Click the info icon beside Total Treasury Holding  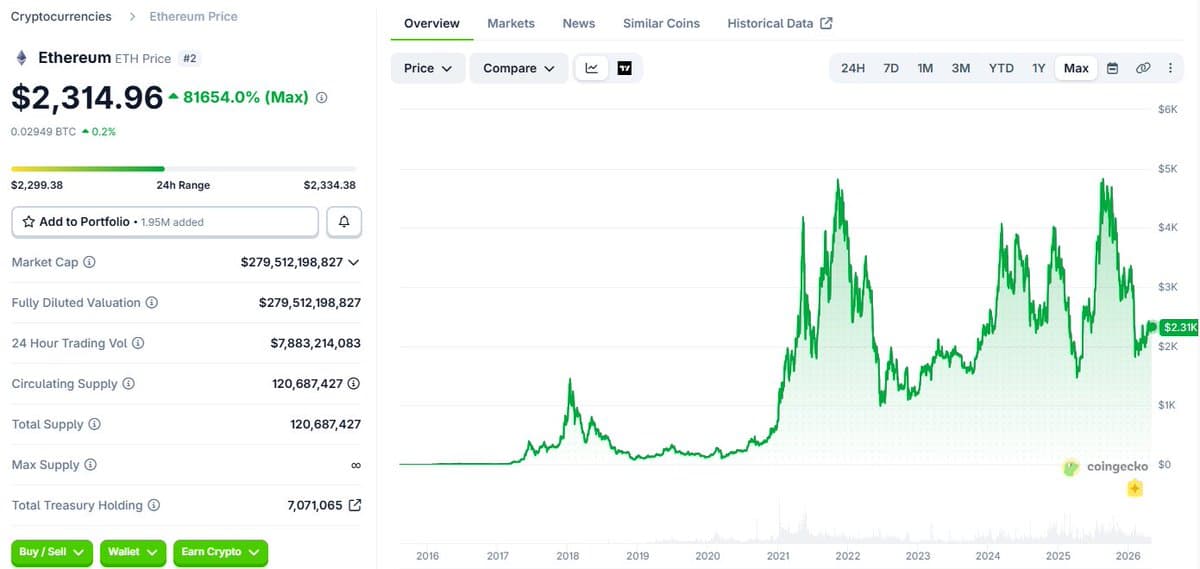point(154,505)
